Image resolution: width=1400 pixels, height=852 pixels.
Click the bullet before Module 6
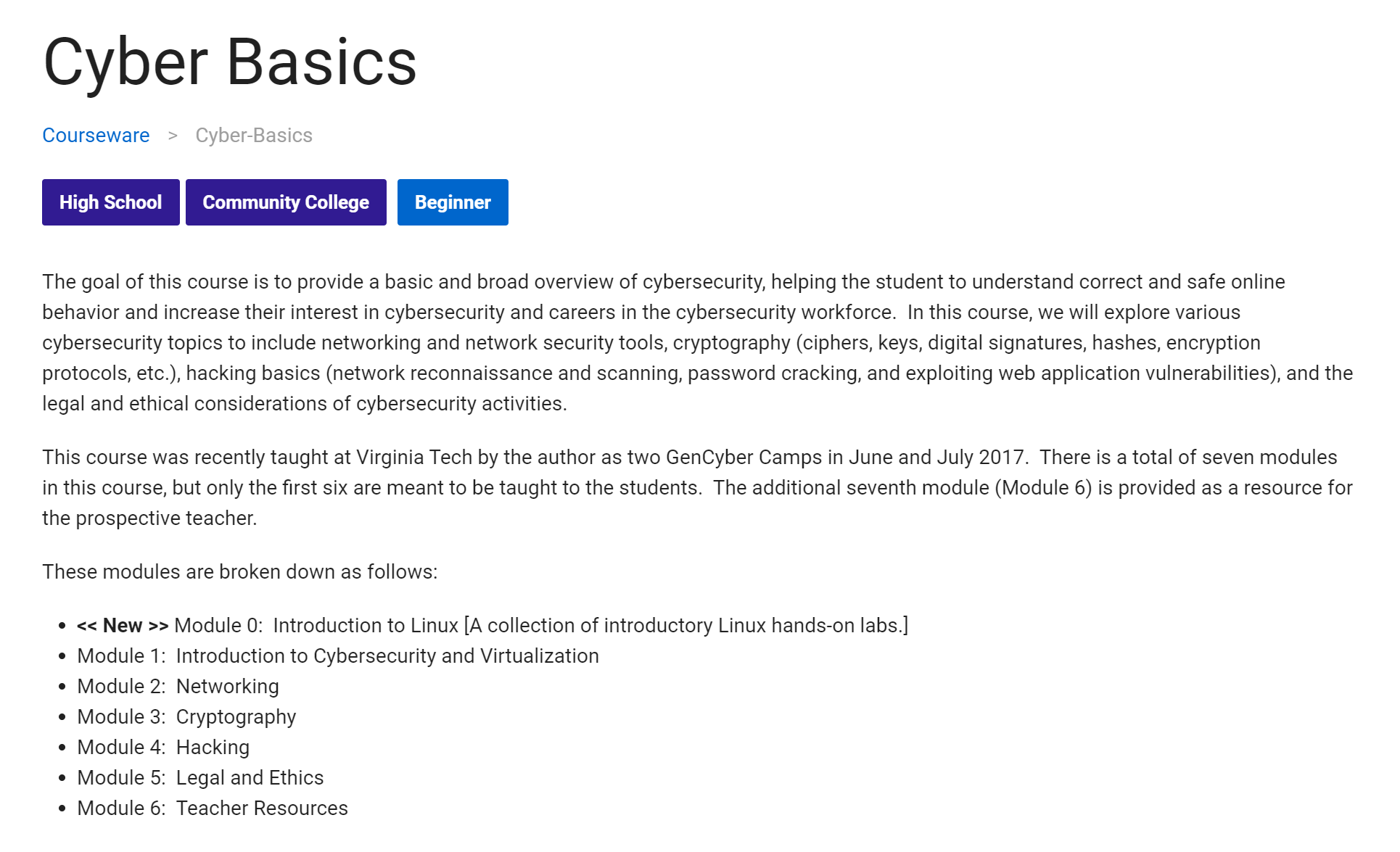click(62, 808)
